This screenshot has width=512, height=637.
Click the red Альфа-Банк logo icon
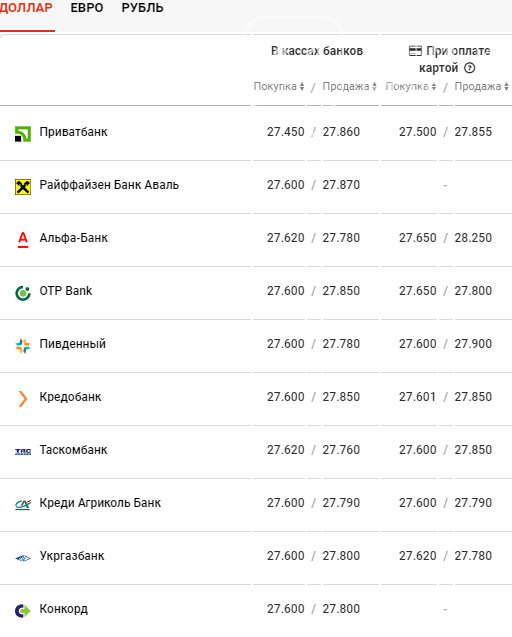tap(23, 240)
